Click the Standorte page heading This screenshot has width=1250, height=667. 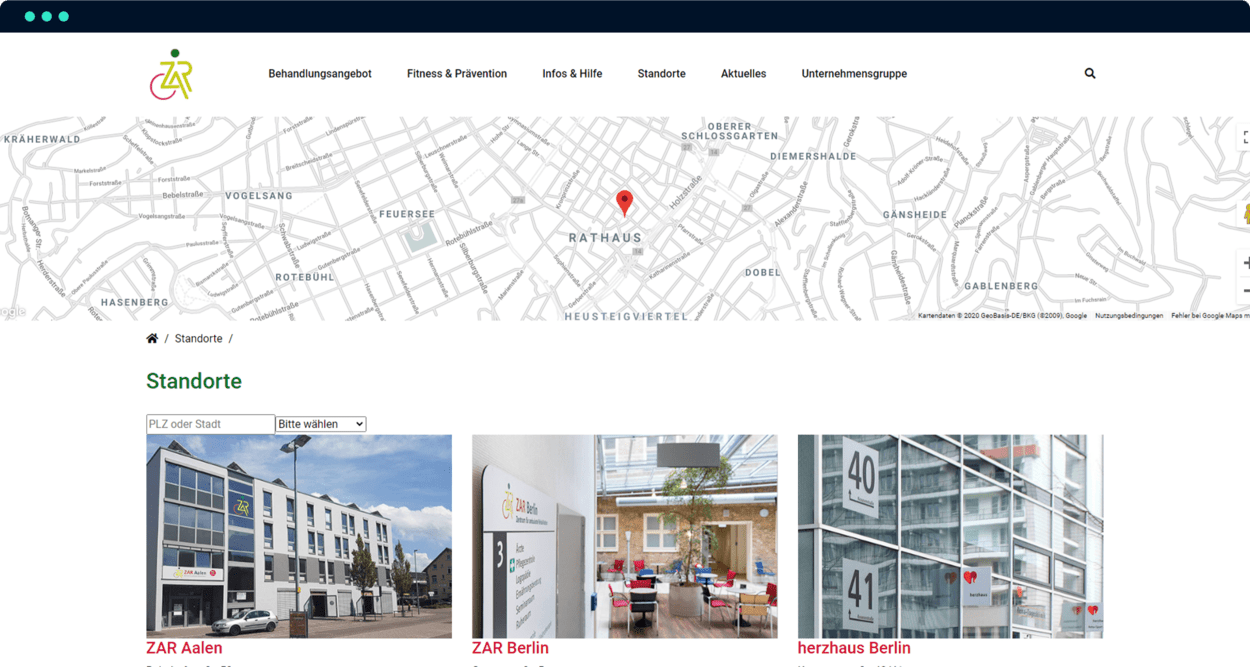194,381
